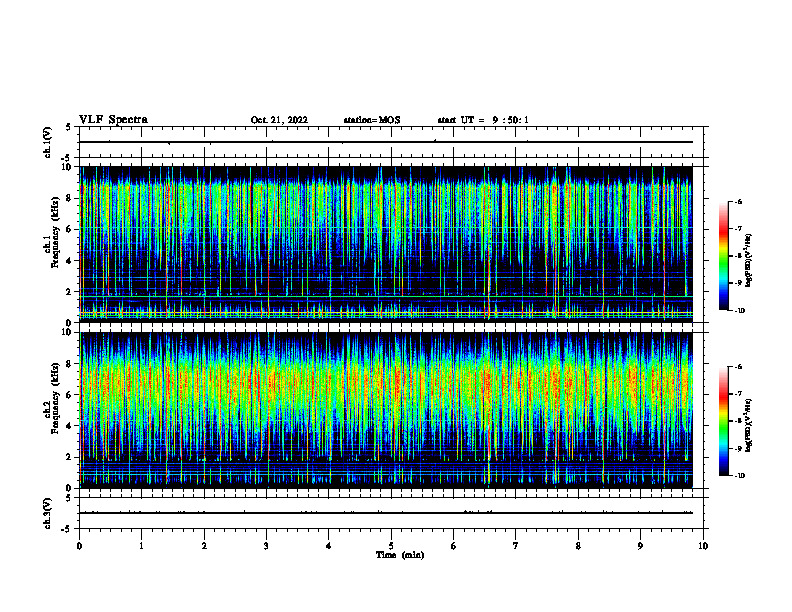792x612 pixels.
Task: Click time axis tick label "10"
Action: pos(703,546)
